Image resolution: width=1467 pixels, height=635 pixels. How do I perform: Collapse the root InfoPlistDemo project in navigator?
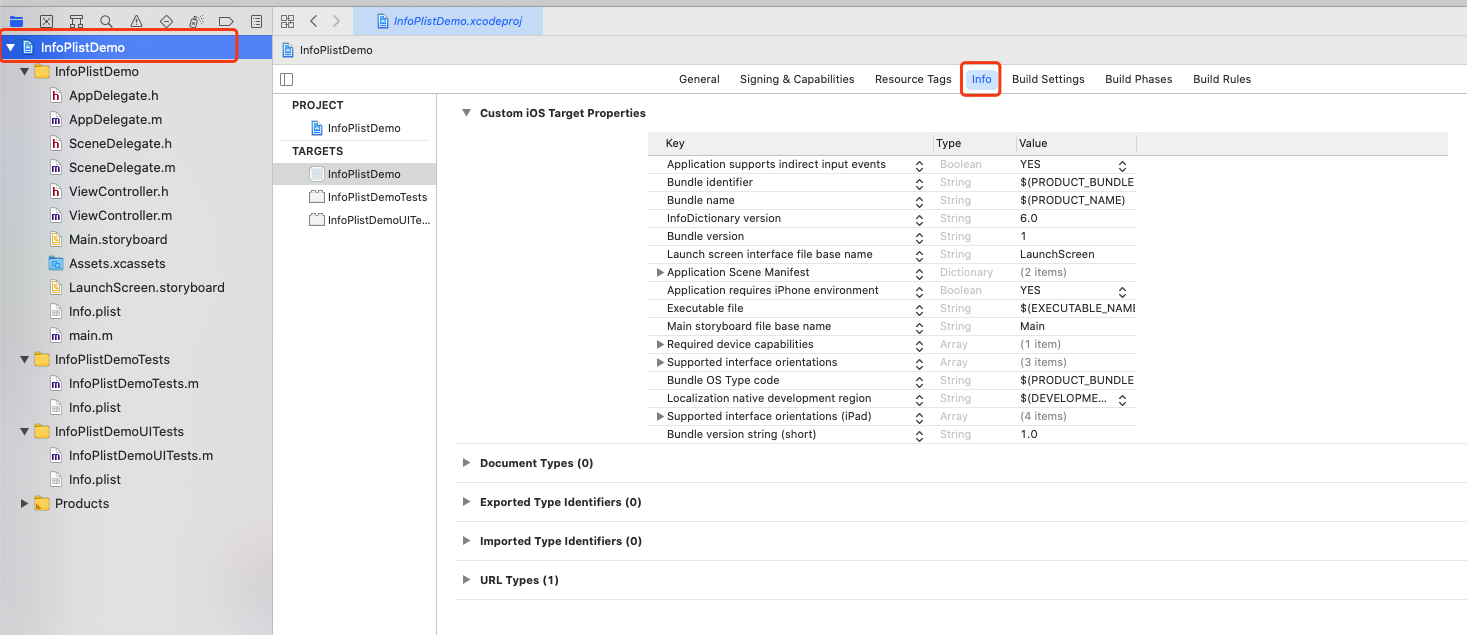pyautogui.click(x=11, y=47)
